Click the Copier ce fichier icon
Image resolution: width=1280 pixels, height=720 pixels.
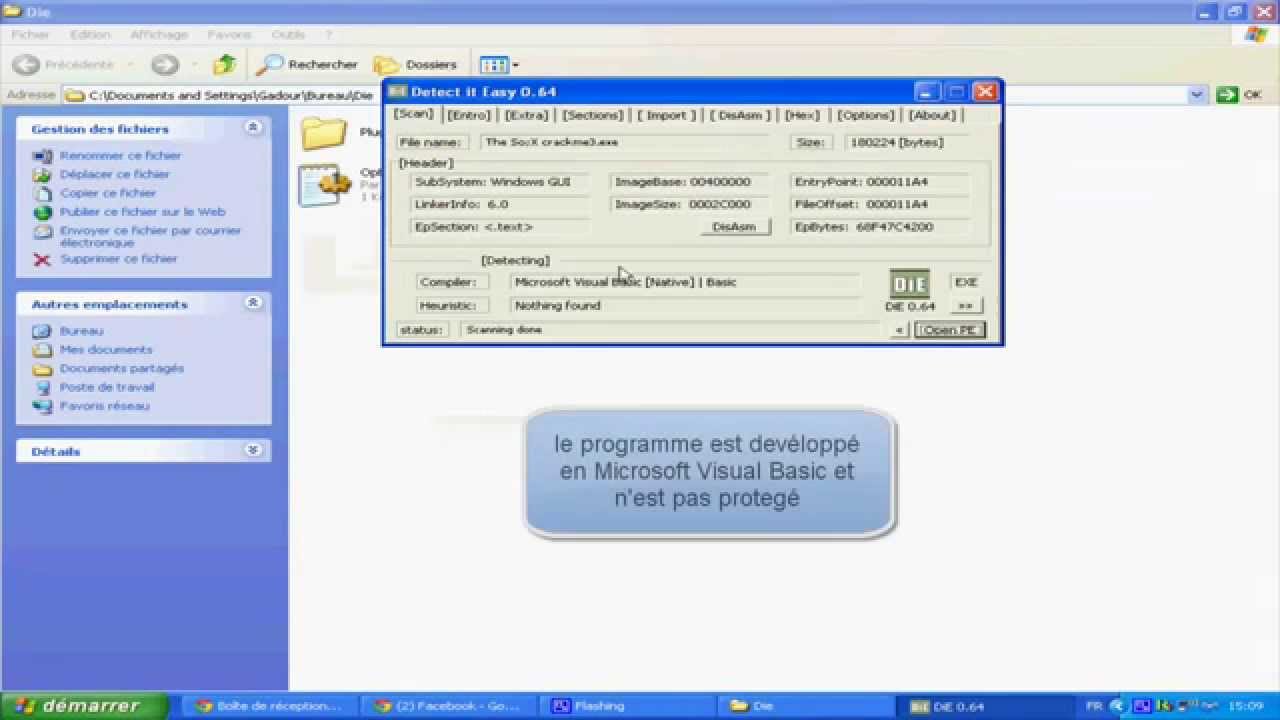click(42, 193)
